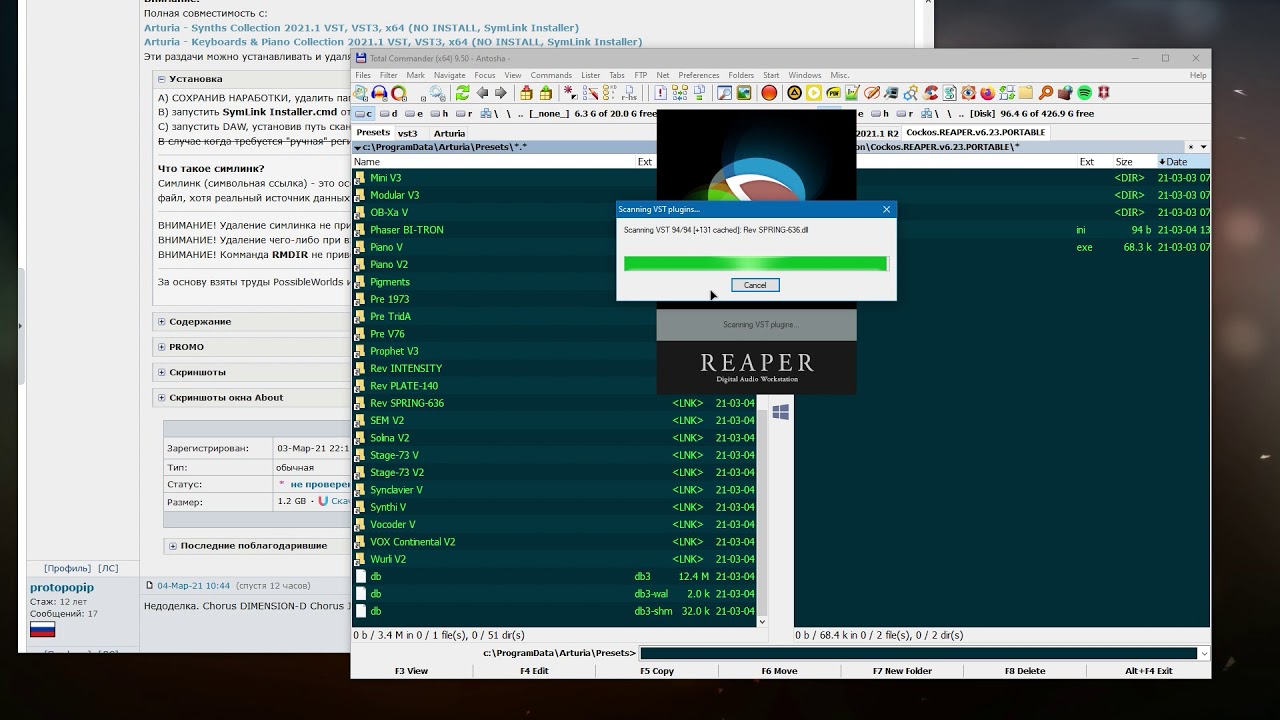
Task: Select the Pigments folder row
Action: click(505, 282)
